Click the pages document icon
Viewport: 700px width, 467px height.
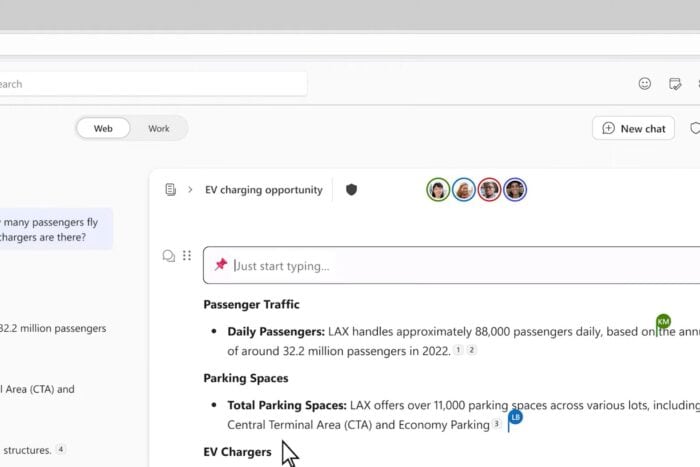(171, 189)
